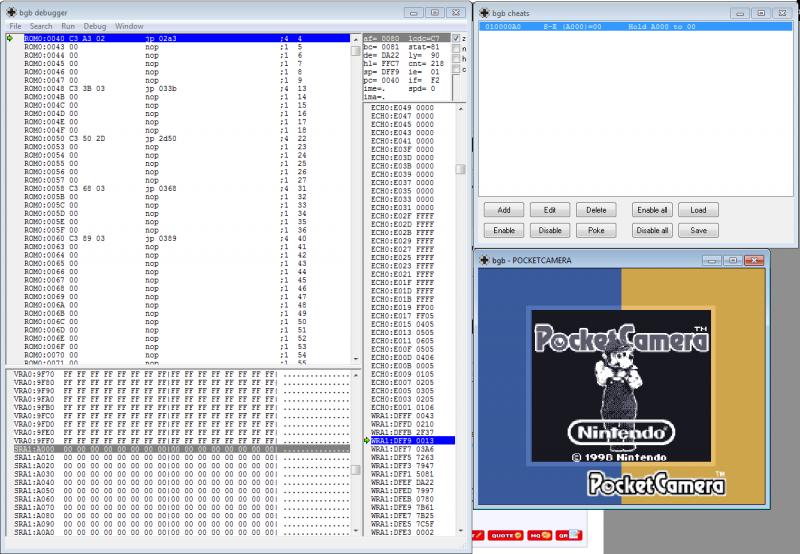Viewport: 800px width, 554px height.
Task: Select stack entry ECHO:E019 FF00
Action: pyautogui.click(x=413, y=308)
